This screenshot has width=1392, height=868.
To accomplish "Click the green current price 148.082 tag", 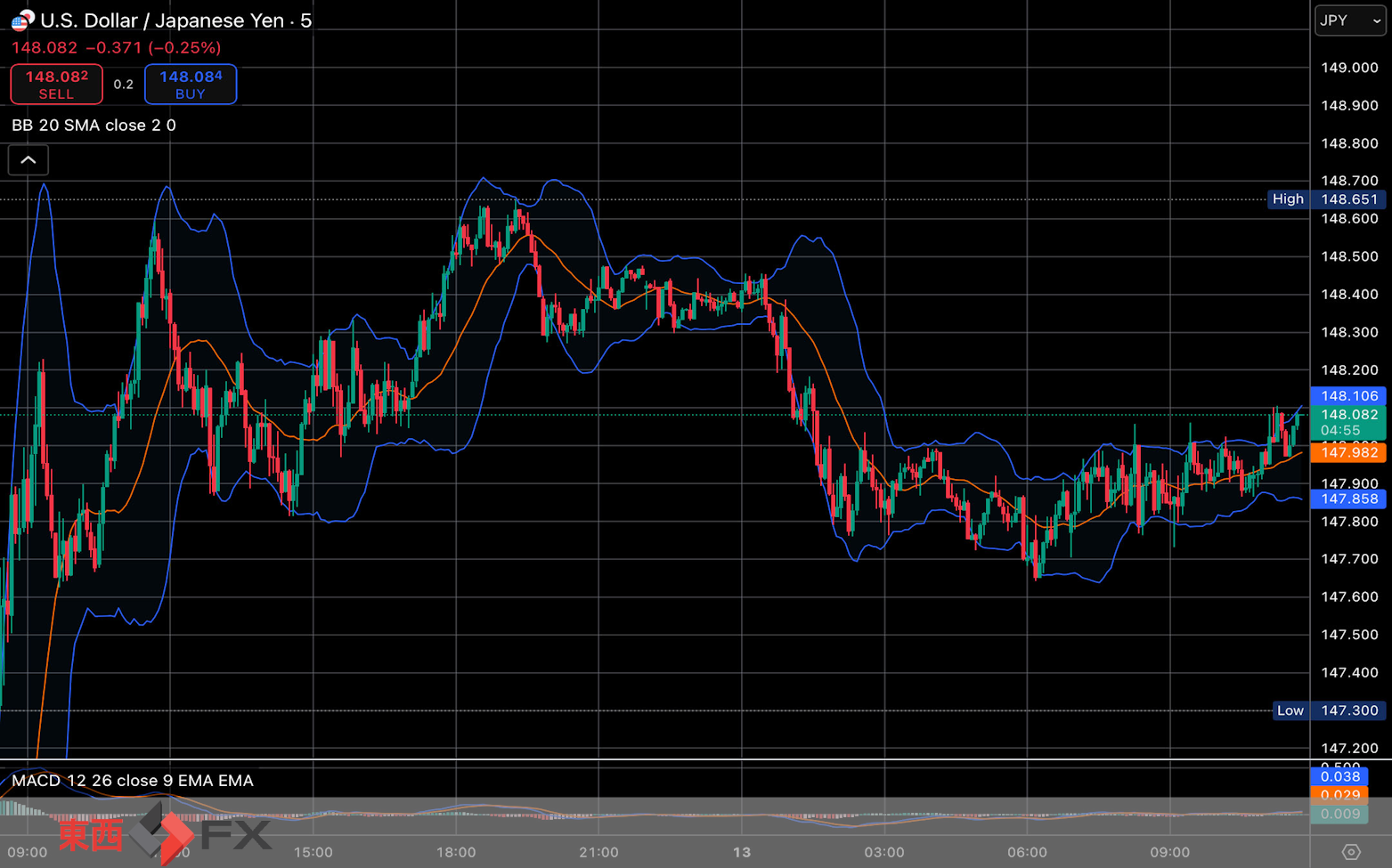I will coord(1348,423).
